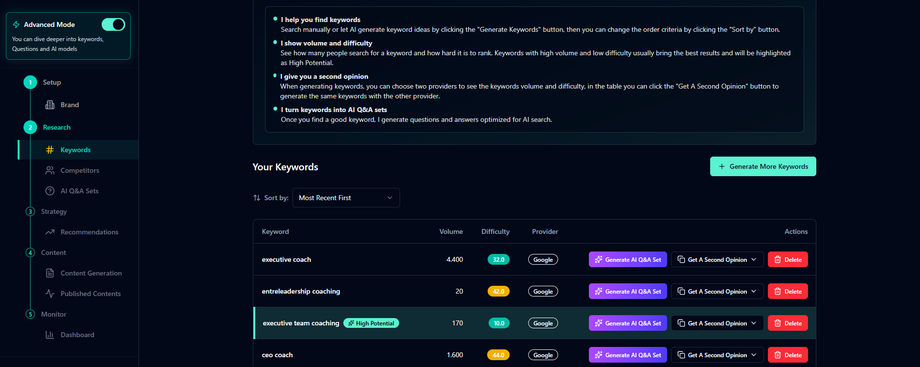Select the 'executive coach' keyword text
Image resolution: width=920 pixels, height=367 pixels.
point(287,260)
